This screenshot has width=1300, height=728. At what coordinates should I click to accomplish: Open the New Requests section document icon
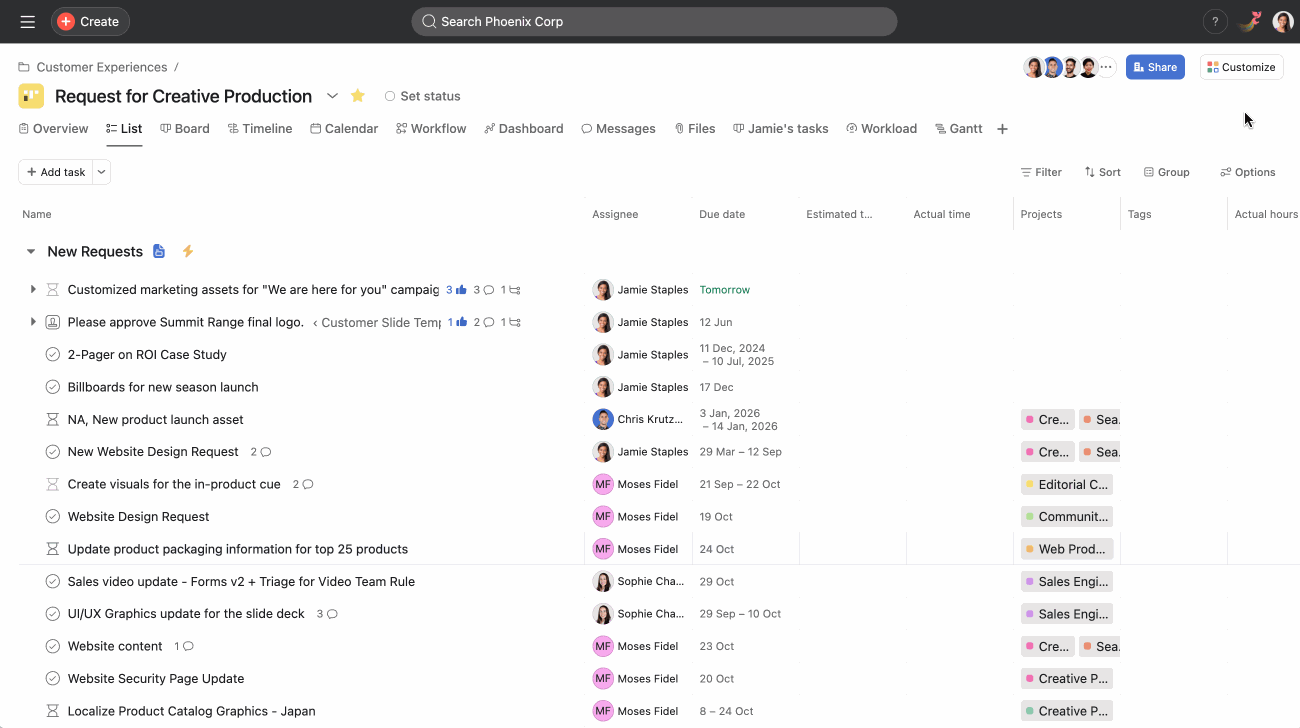pos(159,251)
